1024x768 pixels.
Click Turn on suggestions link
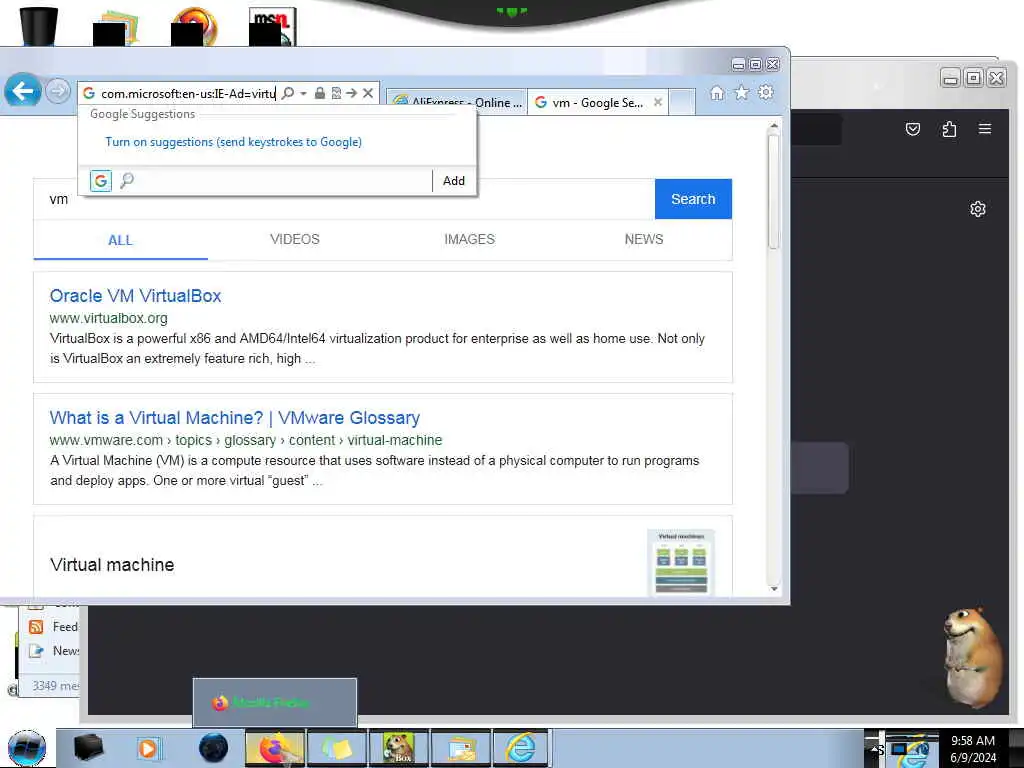click(x=233, y=142)
